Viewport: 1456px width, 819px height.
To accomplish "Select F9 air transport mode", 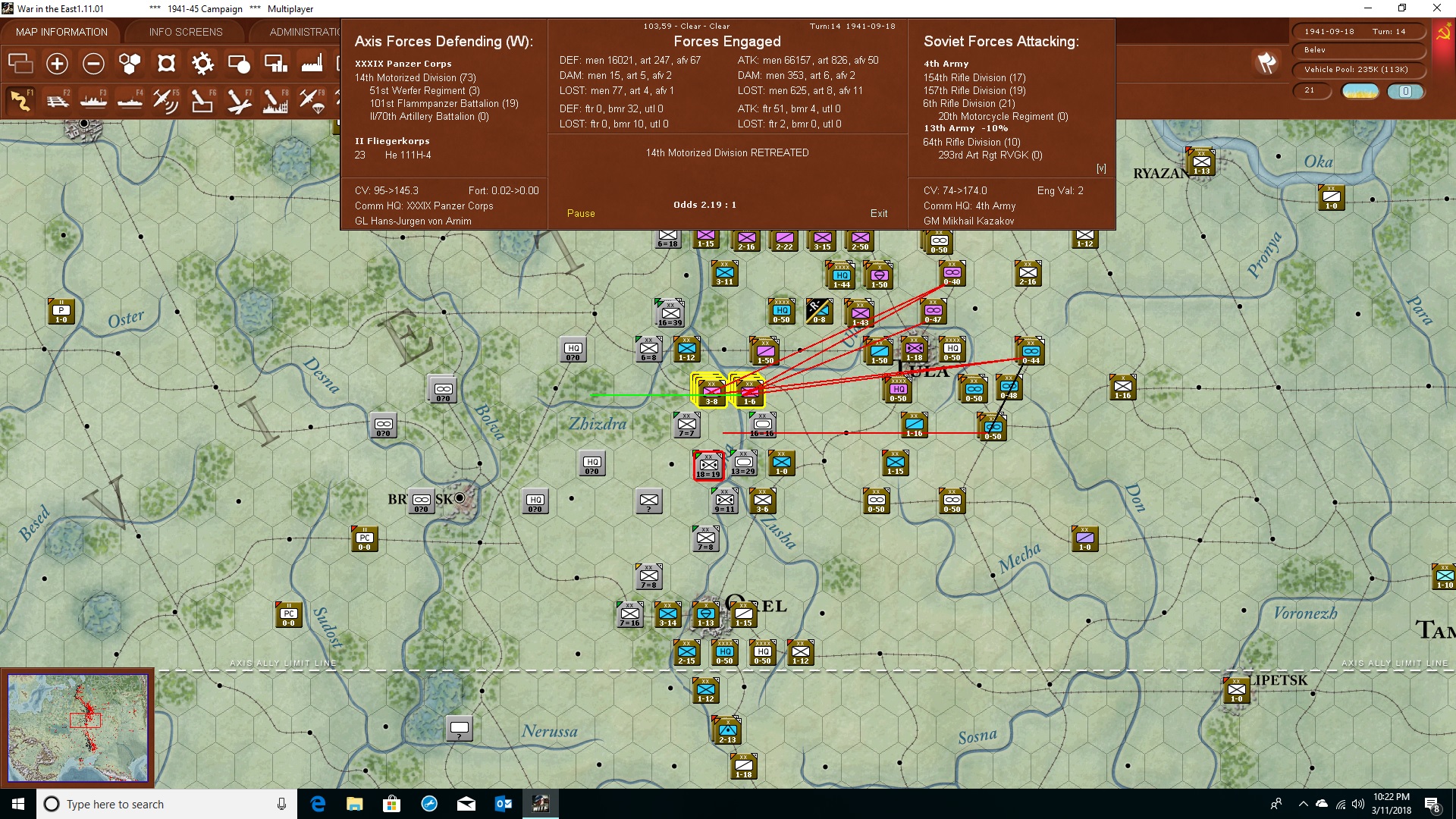I will [312, 100].
